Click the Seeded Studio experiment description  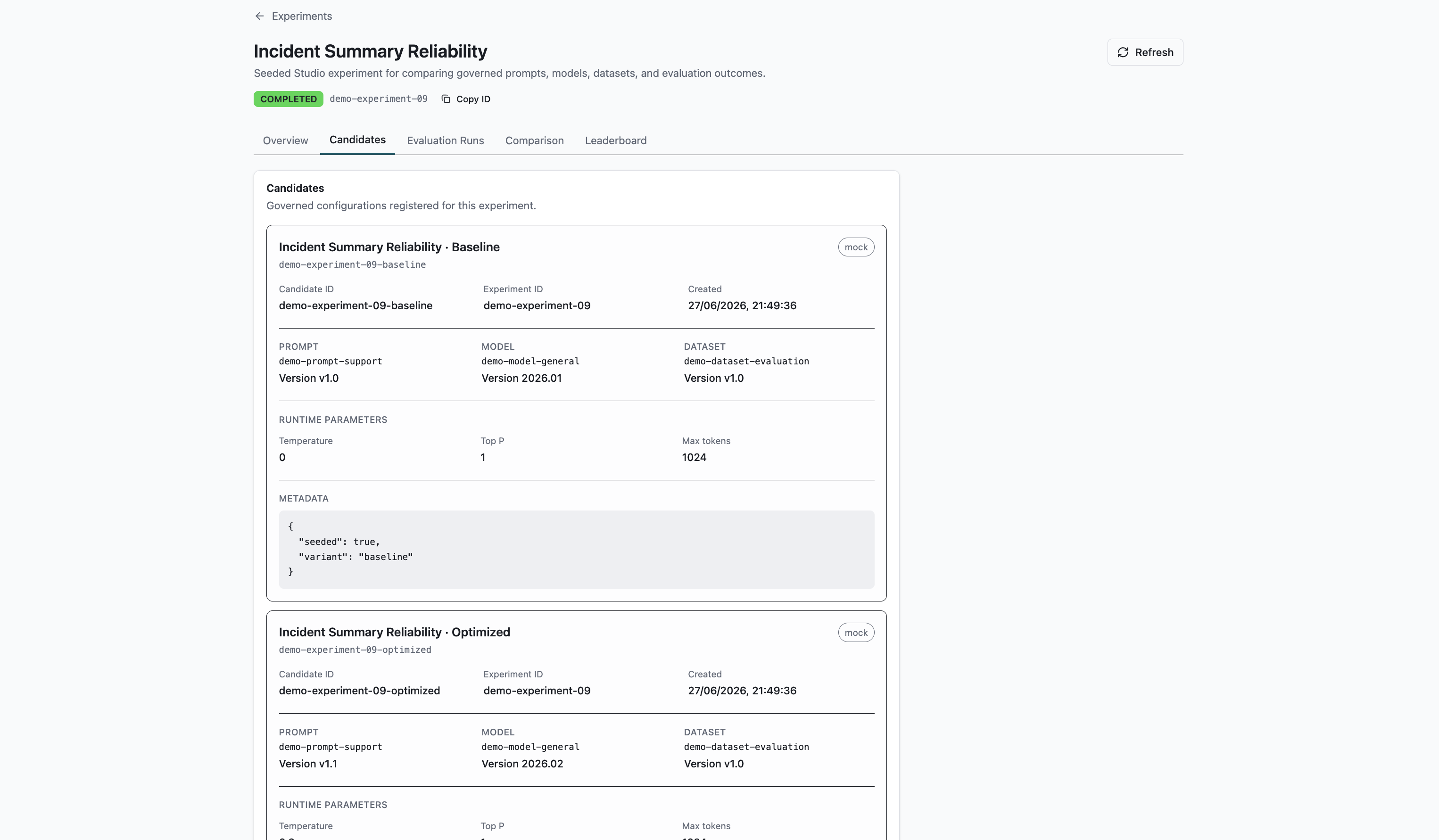[509, 73]
